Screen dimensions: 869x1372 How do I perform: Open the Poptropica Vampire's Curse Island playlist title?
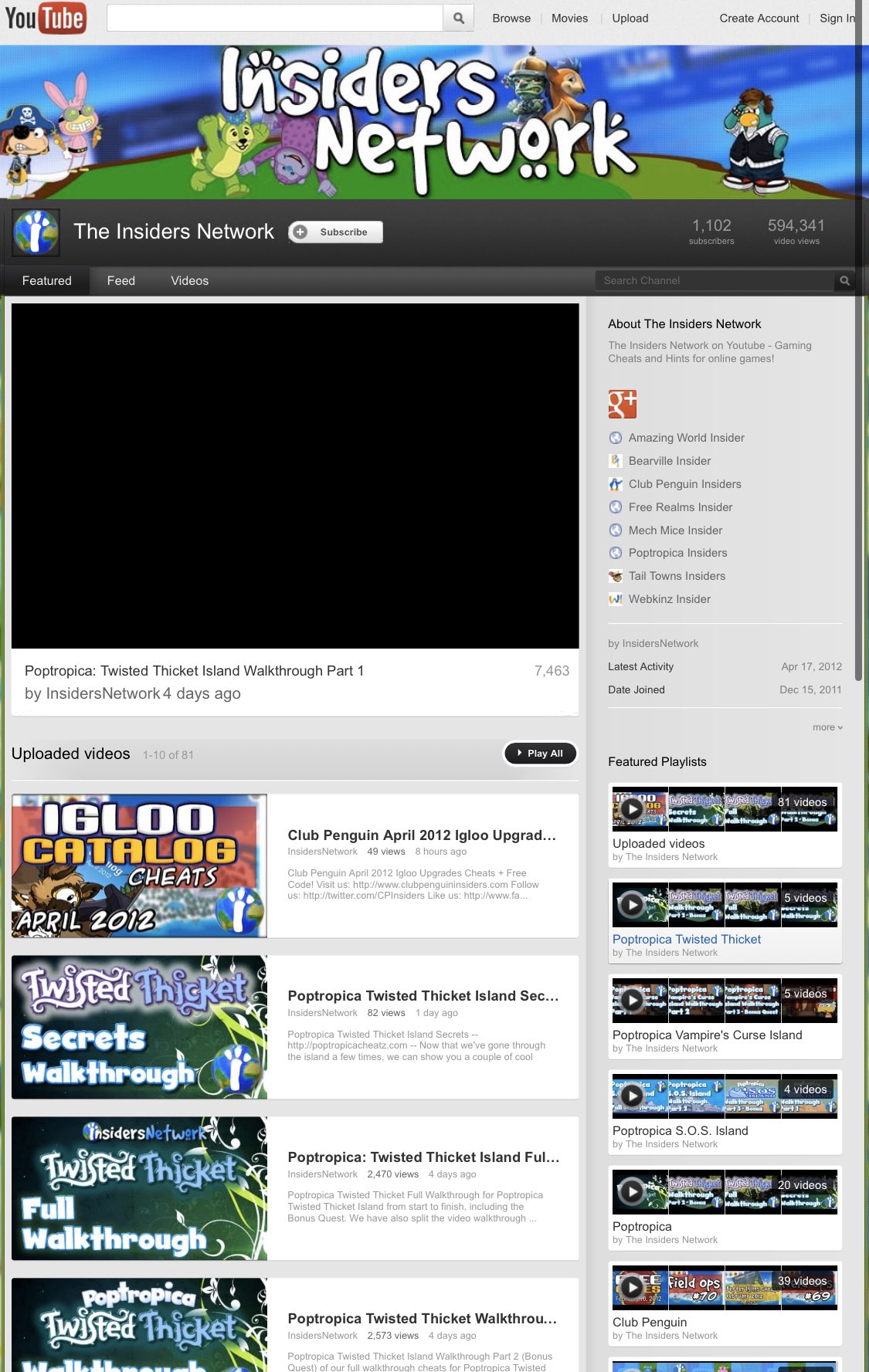[x=708, y=1035]
